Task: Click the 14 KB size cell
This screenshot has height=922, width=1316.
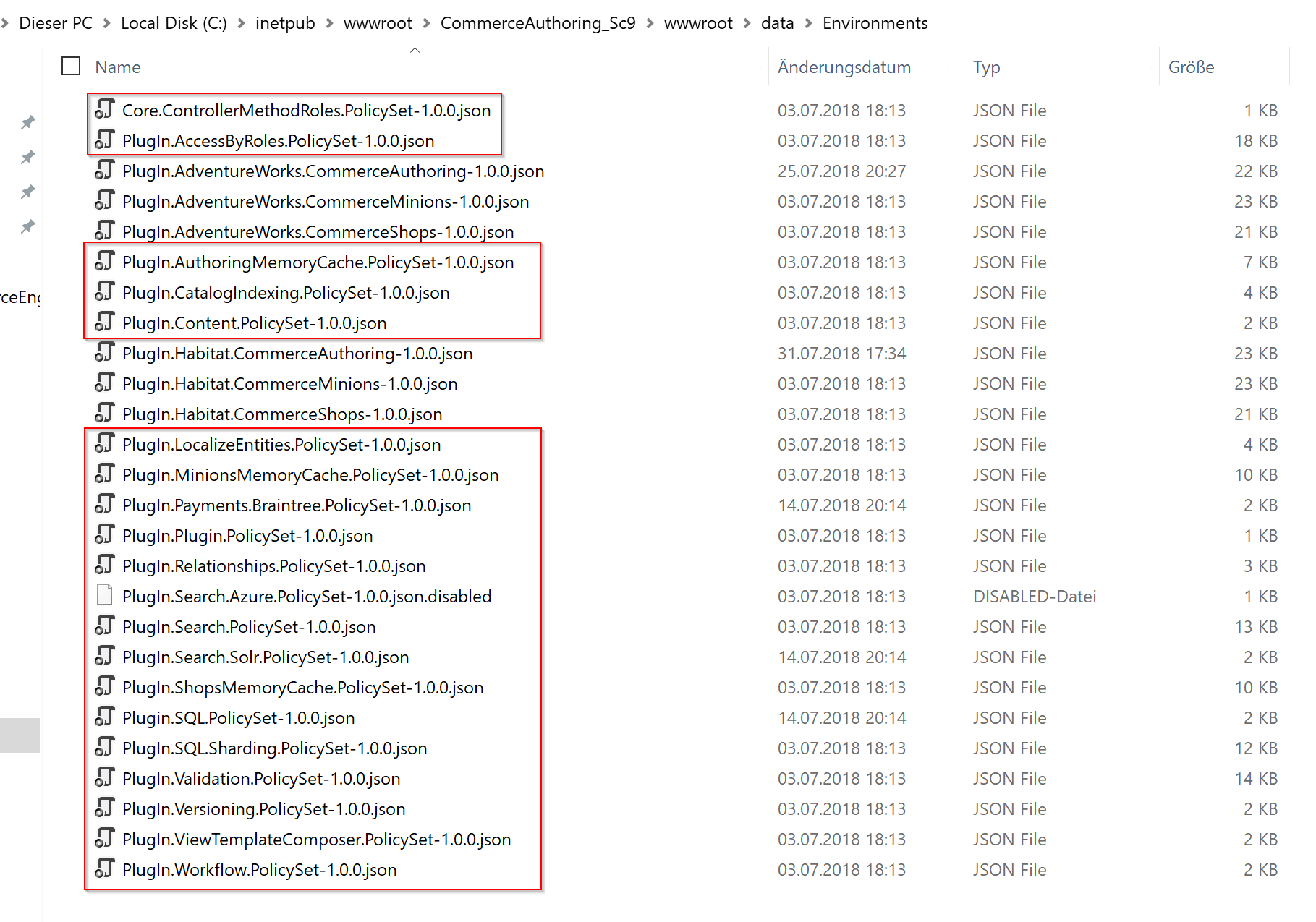Action: click(x=1256, y=779)
